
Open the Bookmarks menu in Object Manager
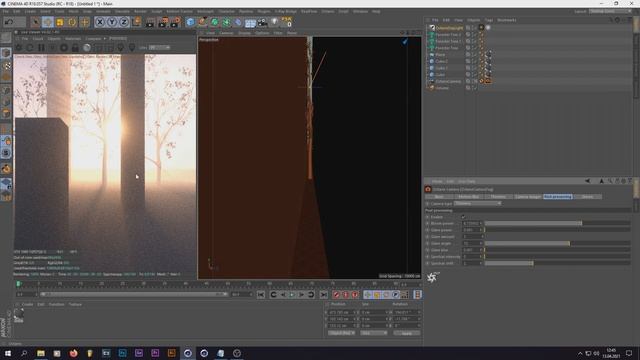tap(507, 20)
